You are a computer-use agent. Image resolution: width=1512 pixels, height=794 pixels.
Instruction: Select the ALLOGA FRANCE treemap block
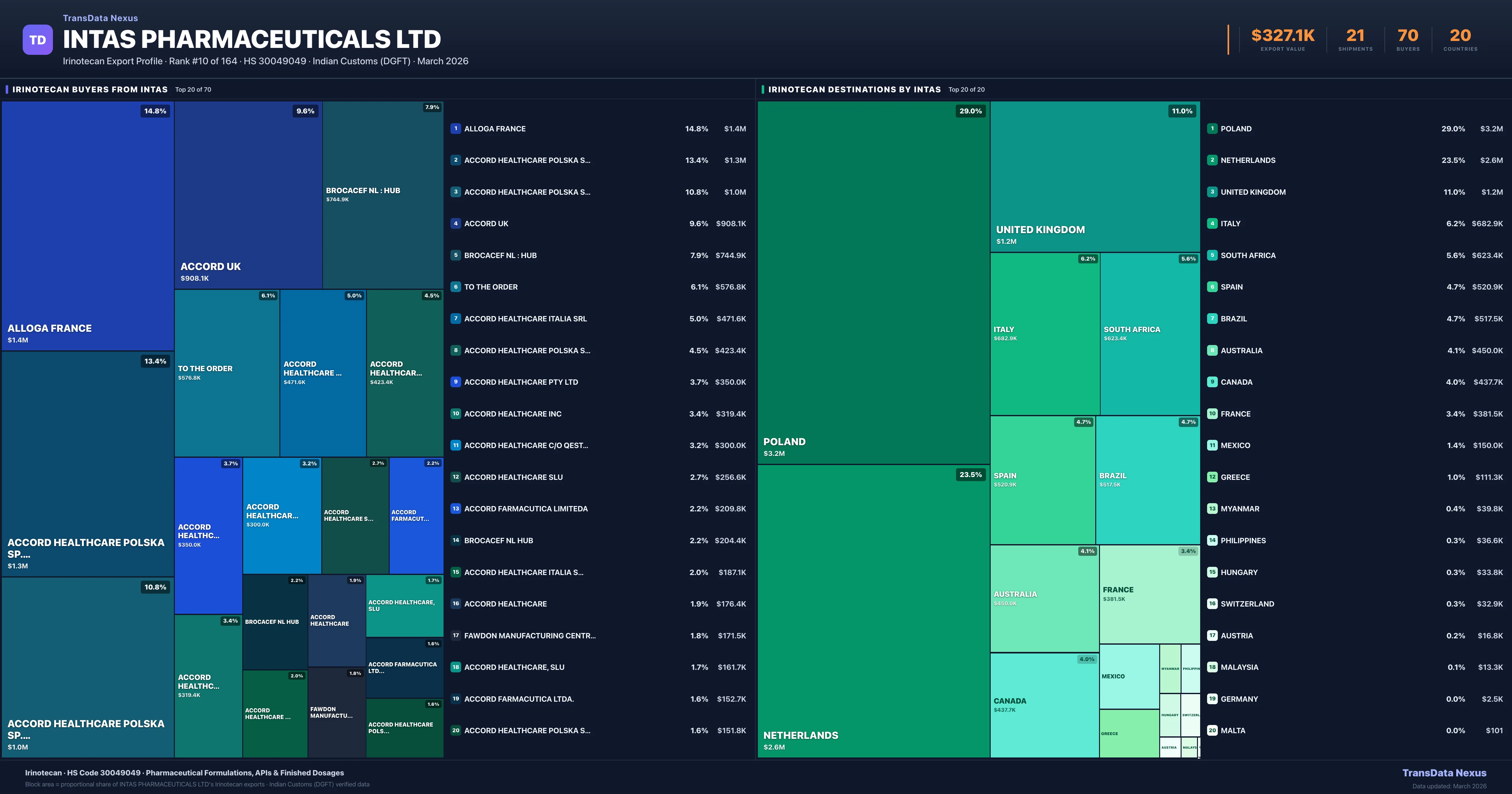(88, 226)
